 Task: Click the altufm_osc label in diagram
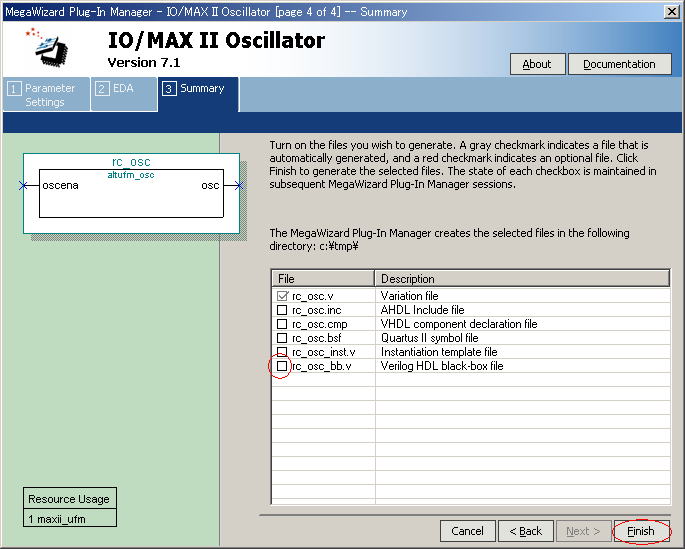tap(131, 175)
